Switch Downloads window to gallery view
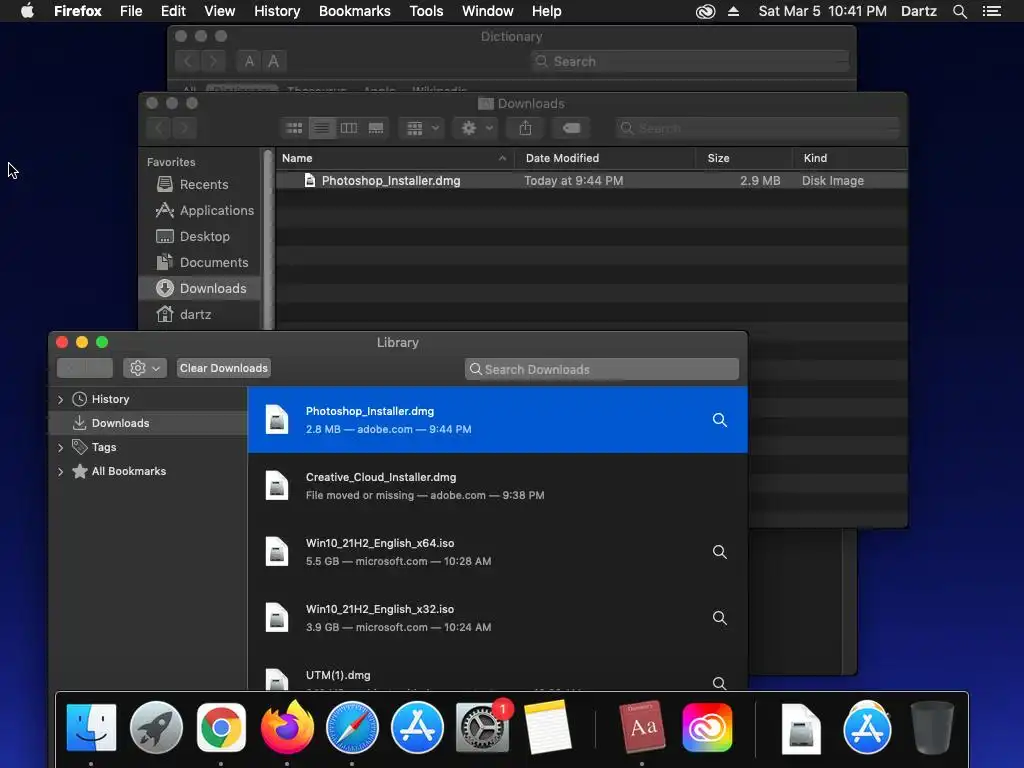Screen dimensions: 1024x768 pos(376,128)
